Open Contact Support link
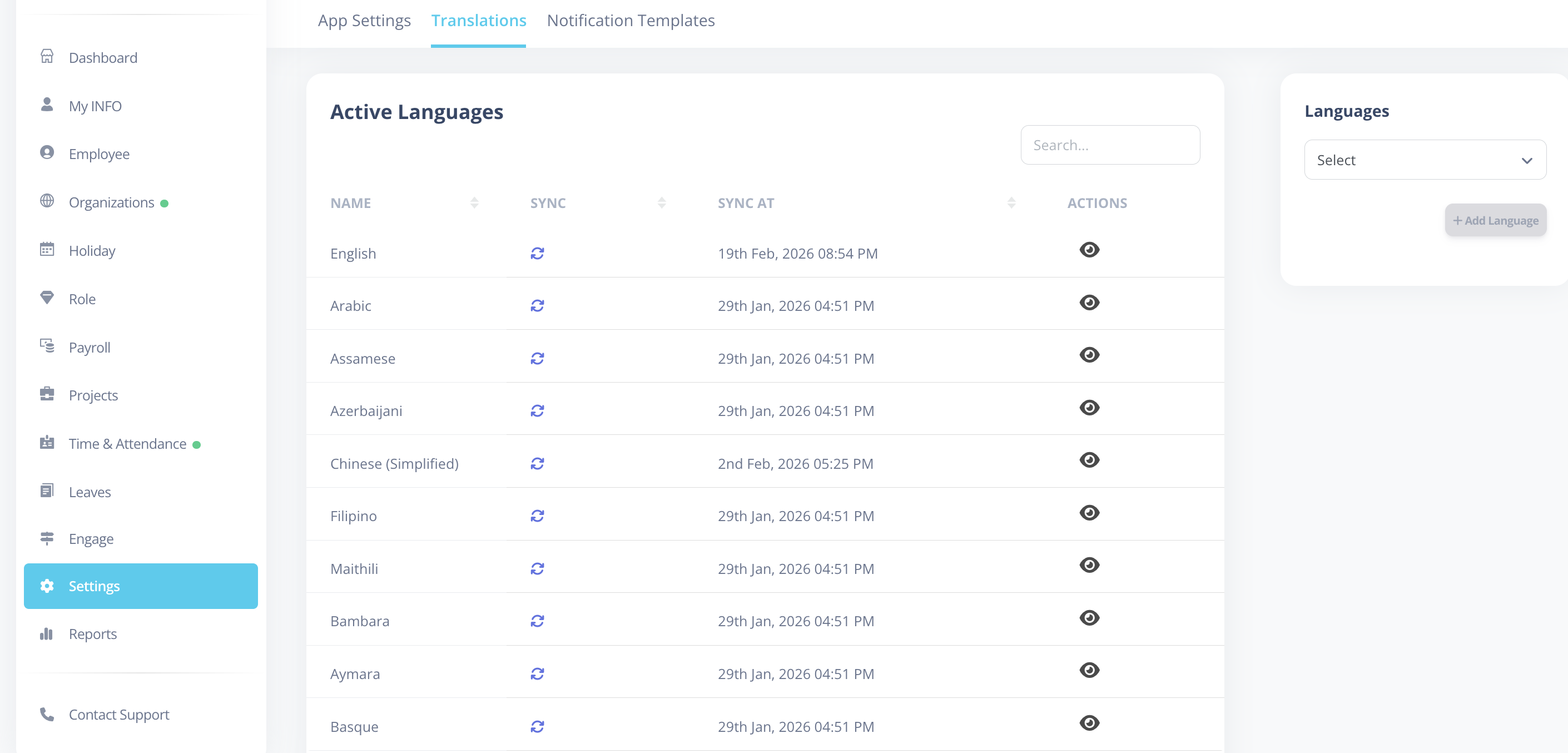 (118, 715)
